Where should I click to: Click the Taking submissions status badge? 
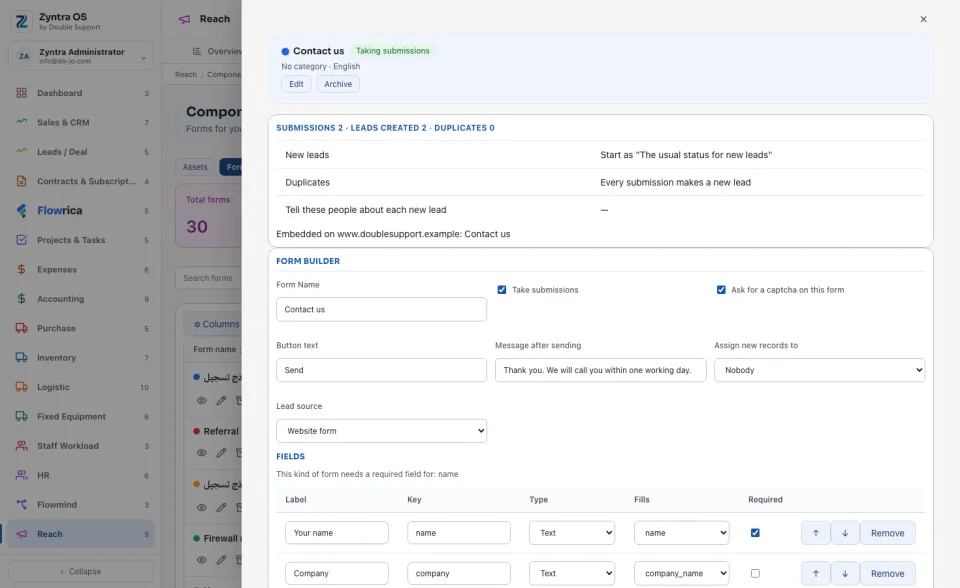pyautogui.click(x=392, y=51)
